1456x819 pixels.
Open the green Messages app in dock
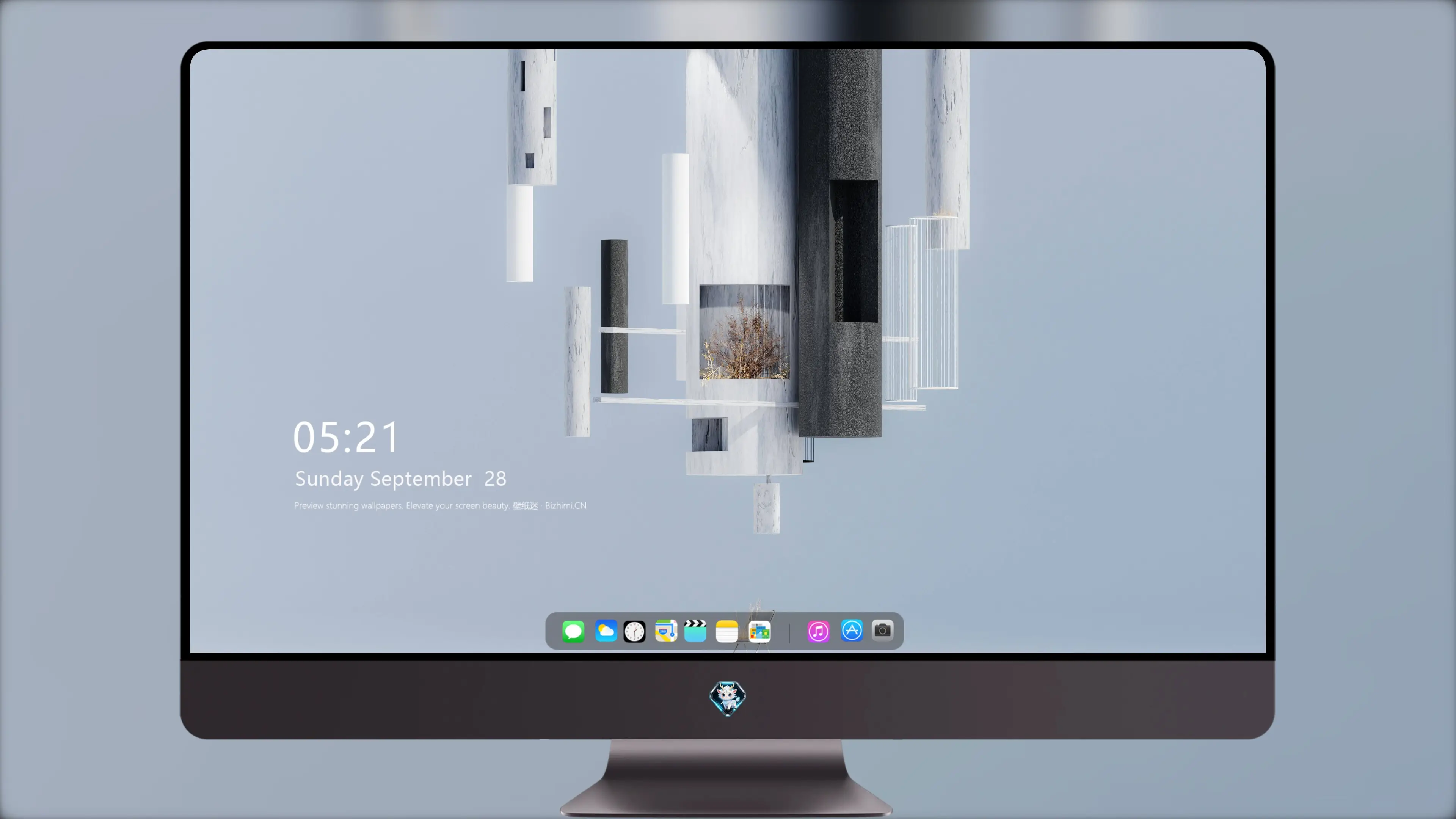(573, 631)
